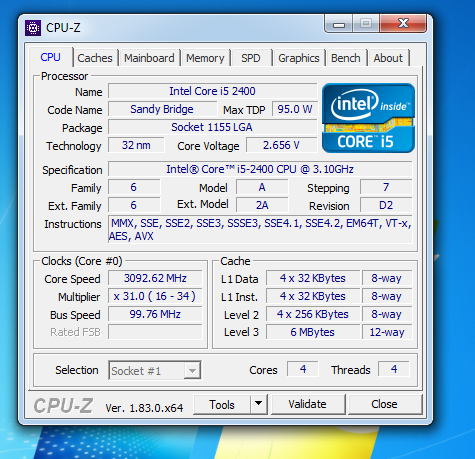This screenshot has height=459, width=475.
Task: Click the Core Voltage value 2.656 V
Action: click(x=281, y=145)
